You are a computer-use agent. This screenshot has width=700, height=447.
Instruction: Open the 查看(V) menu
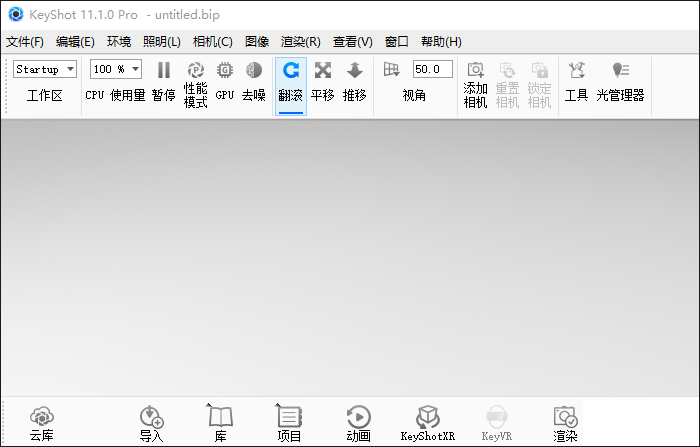352,42
